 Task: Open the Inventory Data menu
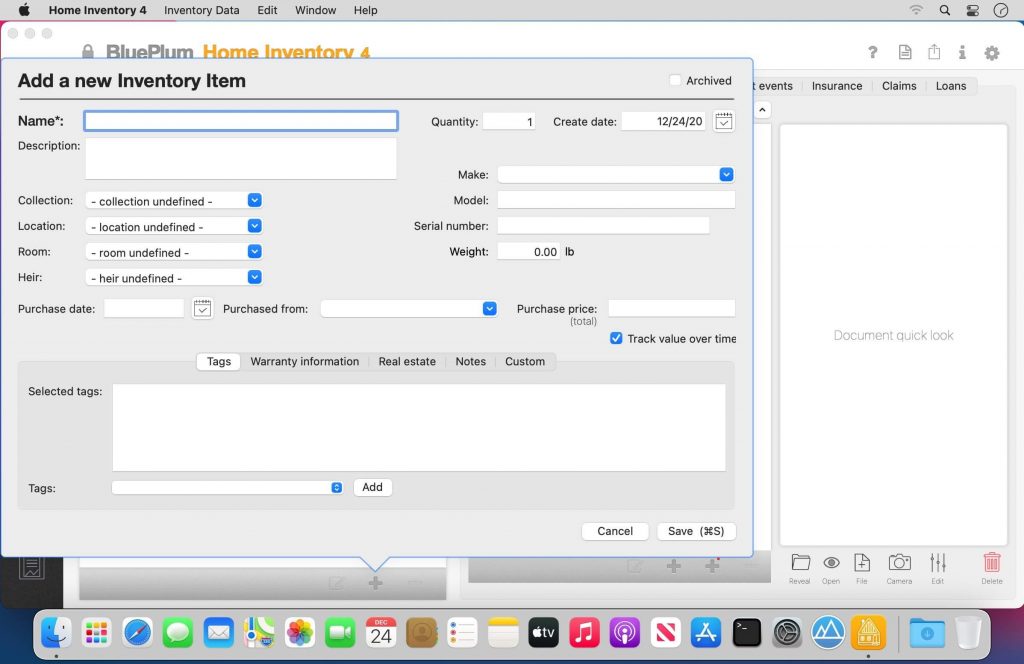(x=201, y=10)
